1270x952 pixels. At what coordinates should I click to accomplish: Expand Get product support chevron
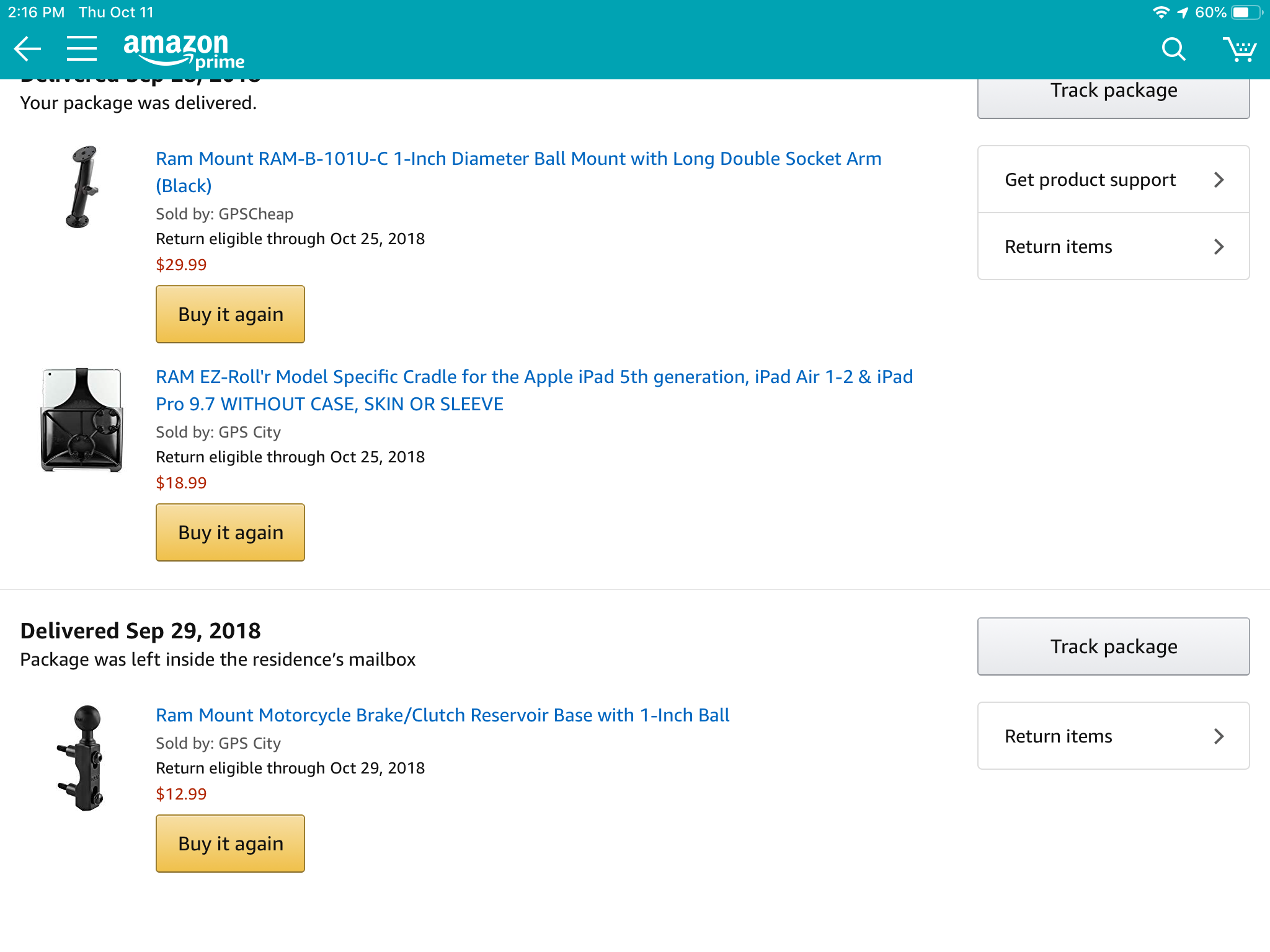tap(1219, 180)
